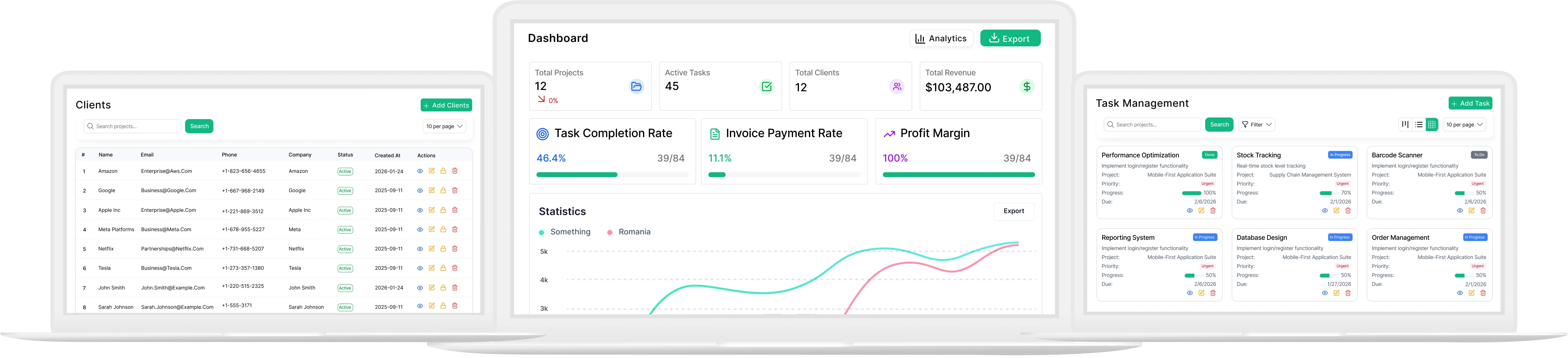Viewport: 1568px width, 358px height.
Task: Delete the Google client using trash icon
Action: 455,191
